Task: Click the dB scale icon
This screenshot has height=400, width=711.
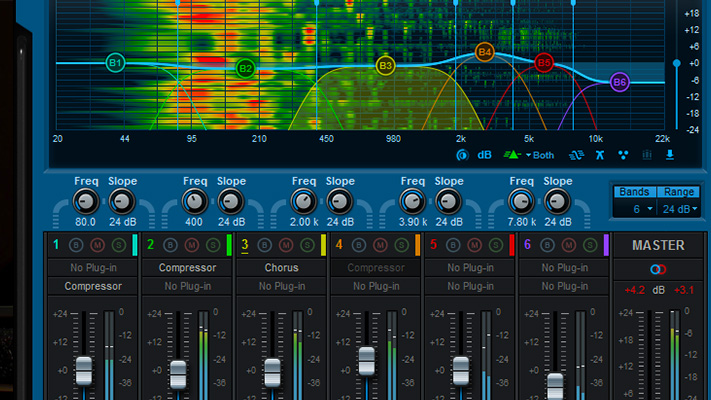Action: tap(484, 155)
